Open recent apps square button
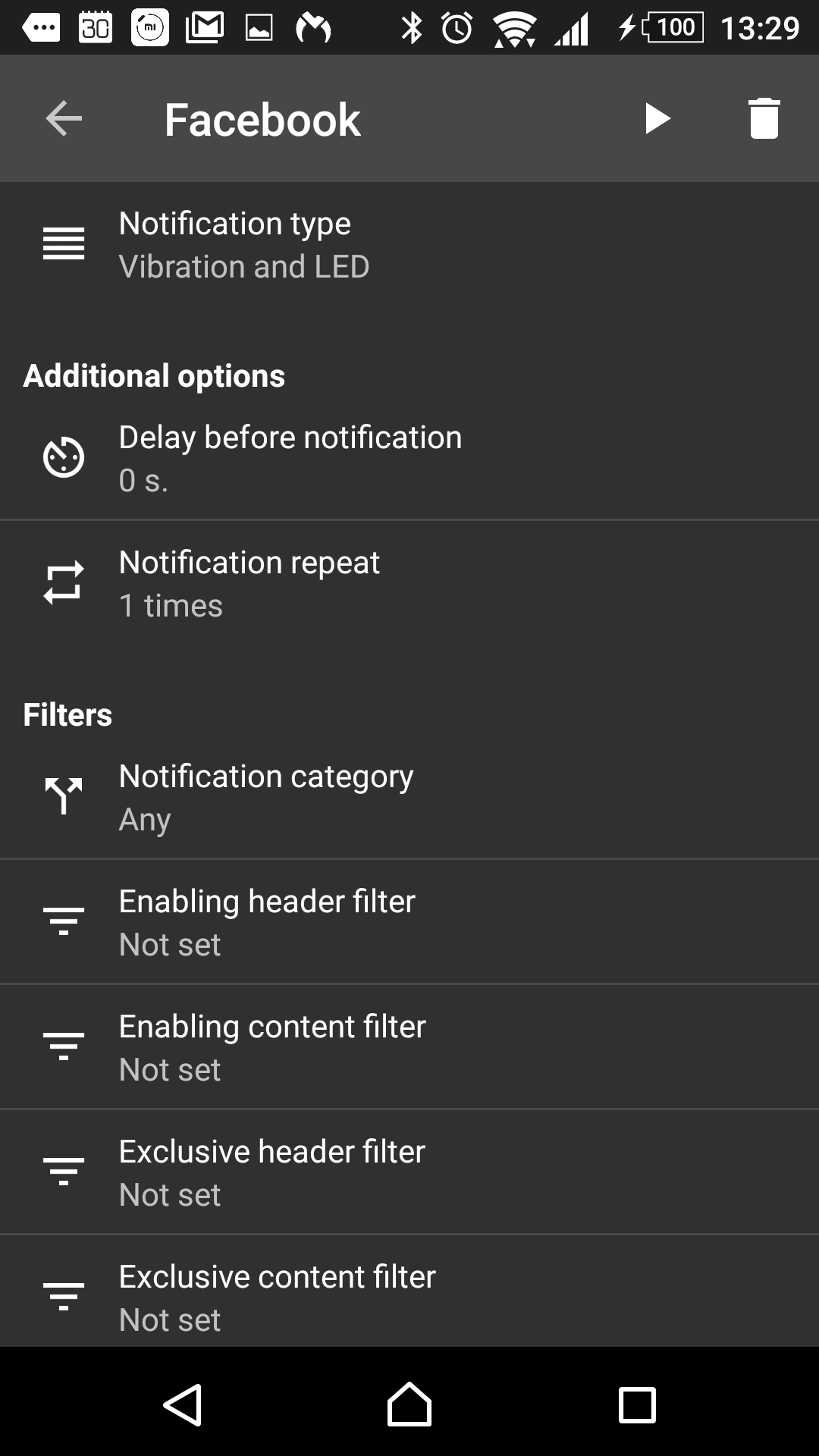819x1456 pixels. pyautogui.click(x=637, y=1405)
